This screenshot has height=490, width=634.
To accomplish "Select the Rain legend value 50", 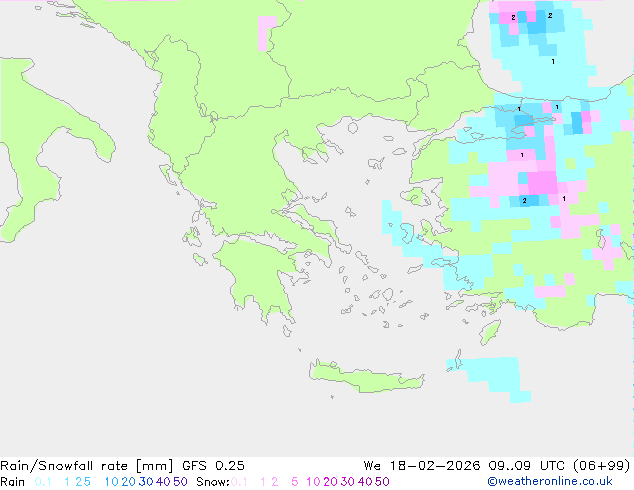I will point(180,482).
